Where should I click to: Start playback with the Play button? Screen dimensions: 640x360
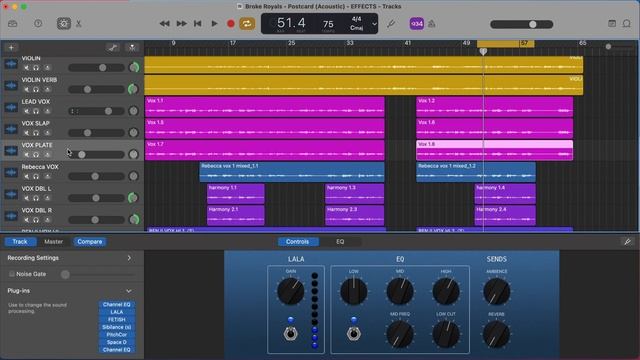214,24
